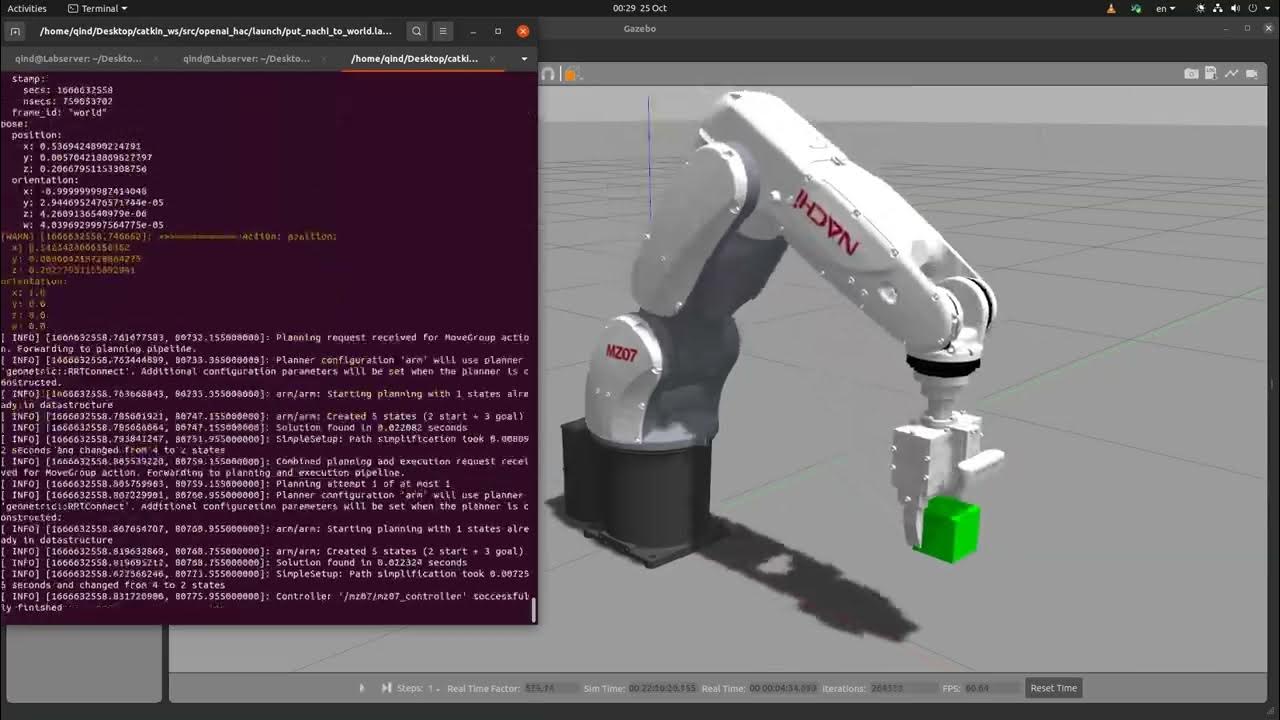Open the Steps count dropdown
1280x720 pixels.
coord(433,688)
